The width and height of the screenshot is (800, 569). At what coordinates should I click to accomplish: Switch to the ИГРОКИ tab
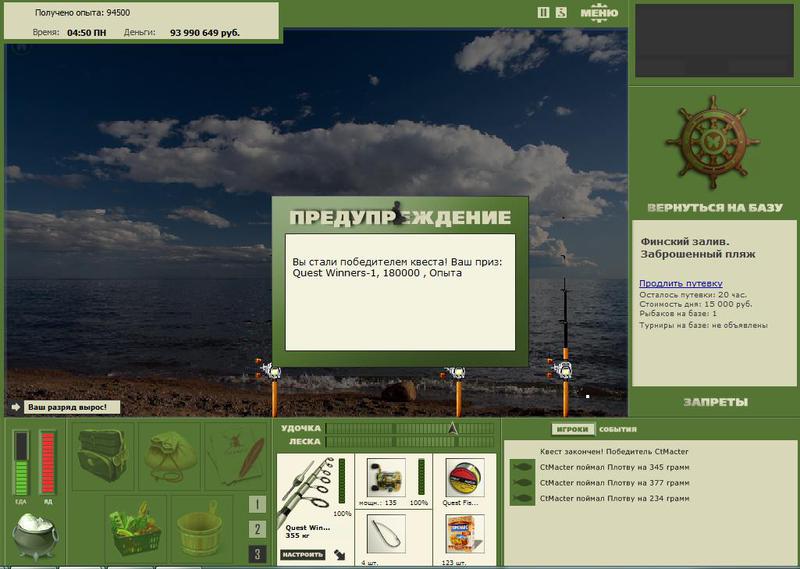click(x=573, y=429)
